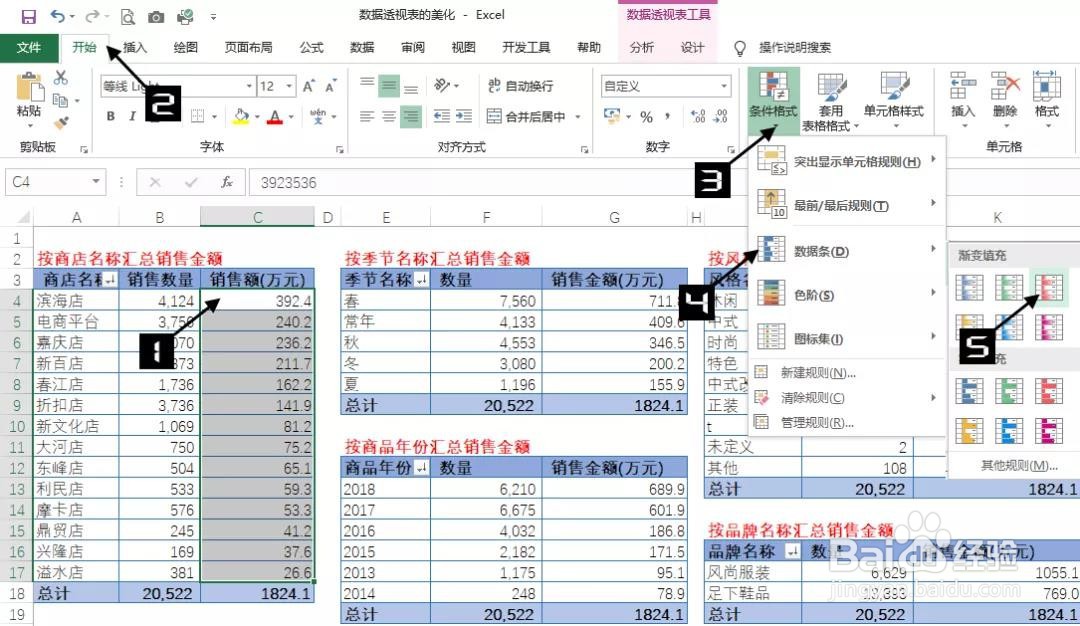
Task: Click the comma style icon
Action: click(x=667, y=116)
